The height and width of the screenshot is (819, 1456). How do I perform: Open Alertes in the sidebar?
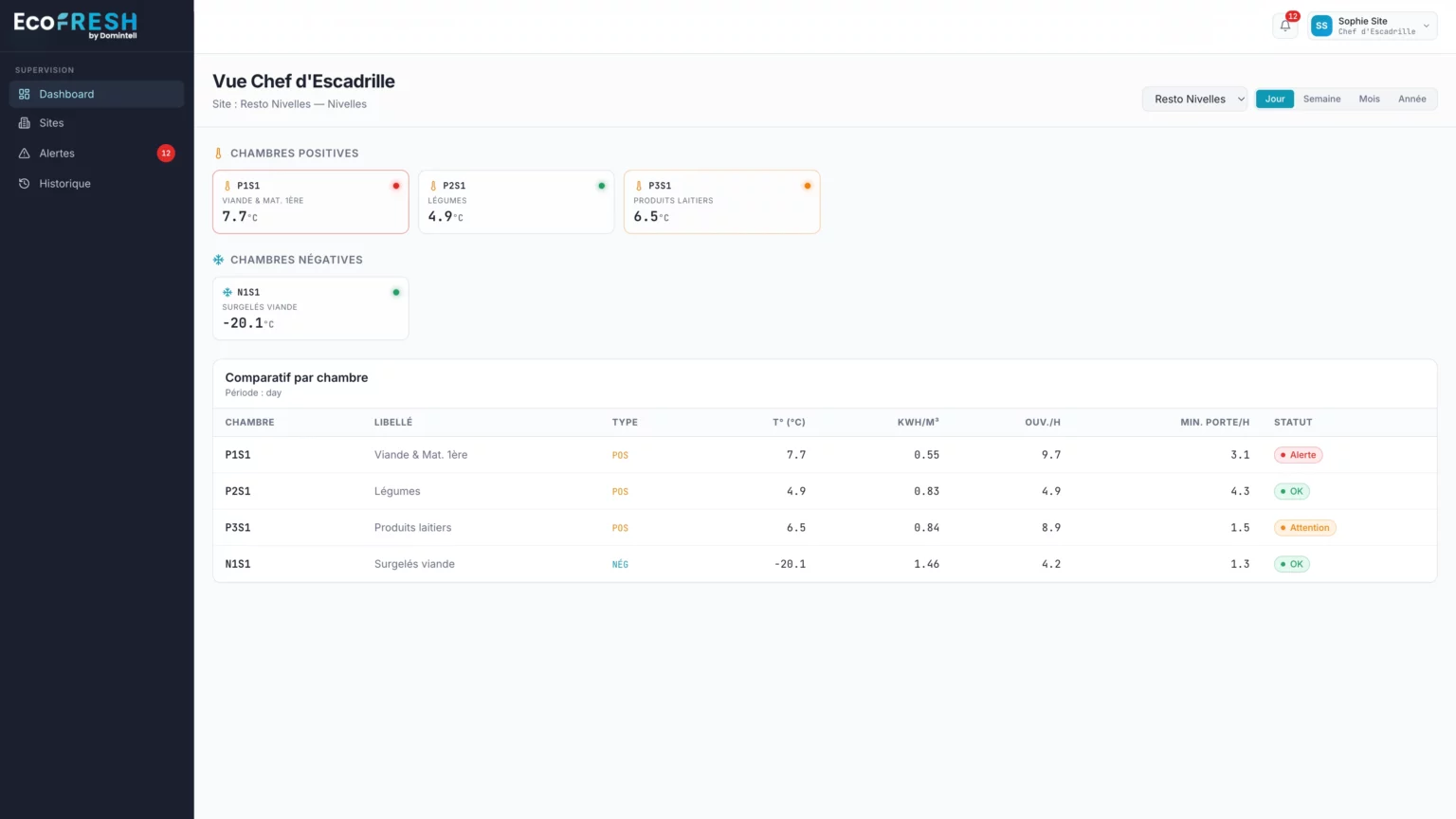coord(97,154)
